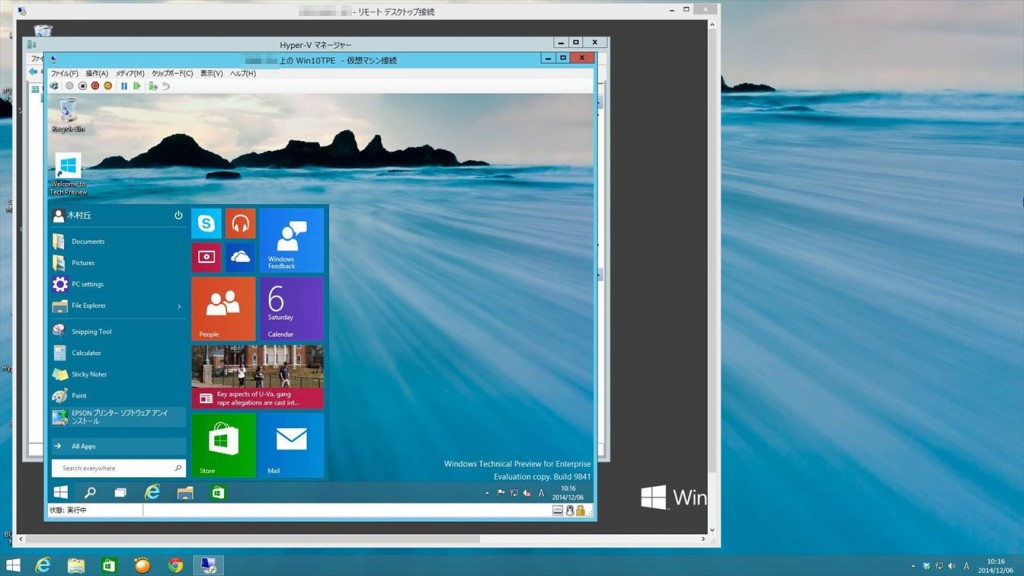Image resolution: width=1024 pixels, height=576 pixels.
Task: Open the Store tile
Action: click(223, 445)
